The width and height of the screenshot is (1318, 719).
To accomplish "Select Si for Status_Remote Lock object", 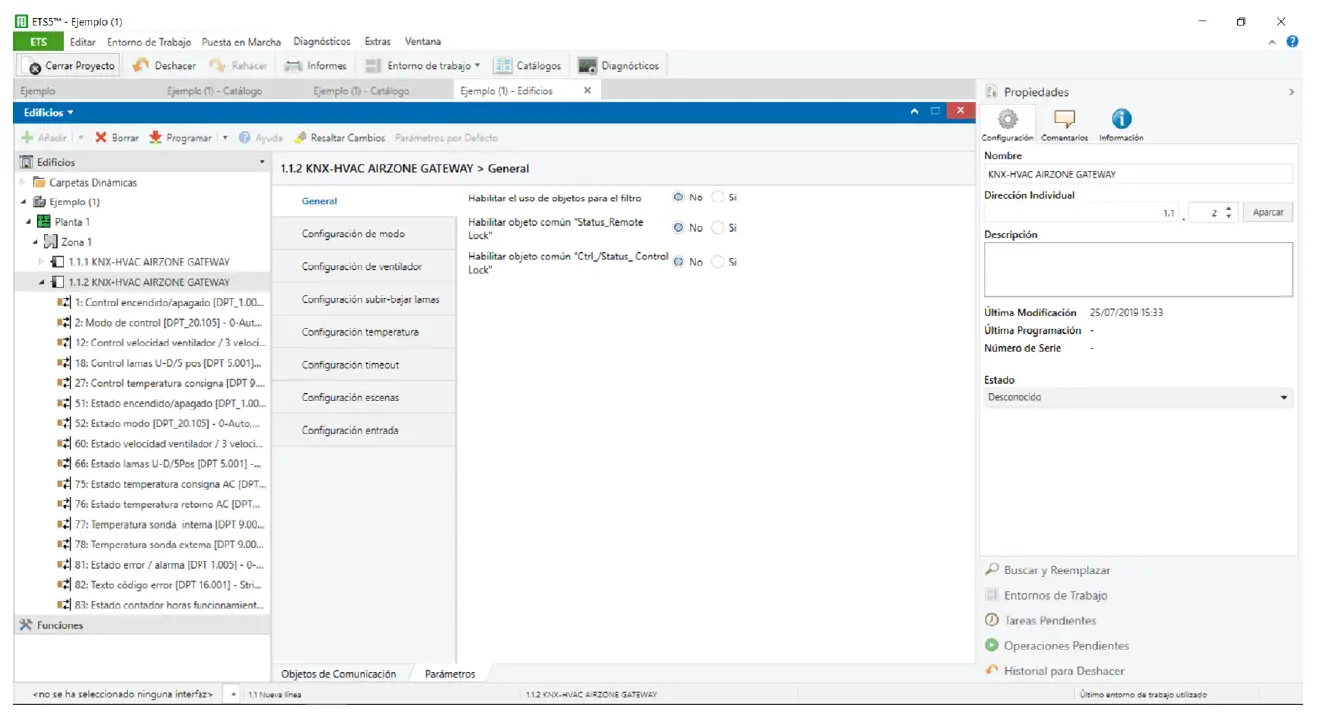I will [718, 228].
